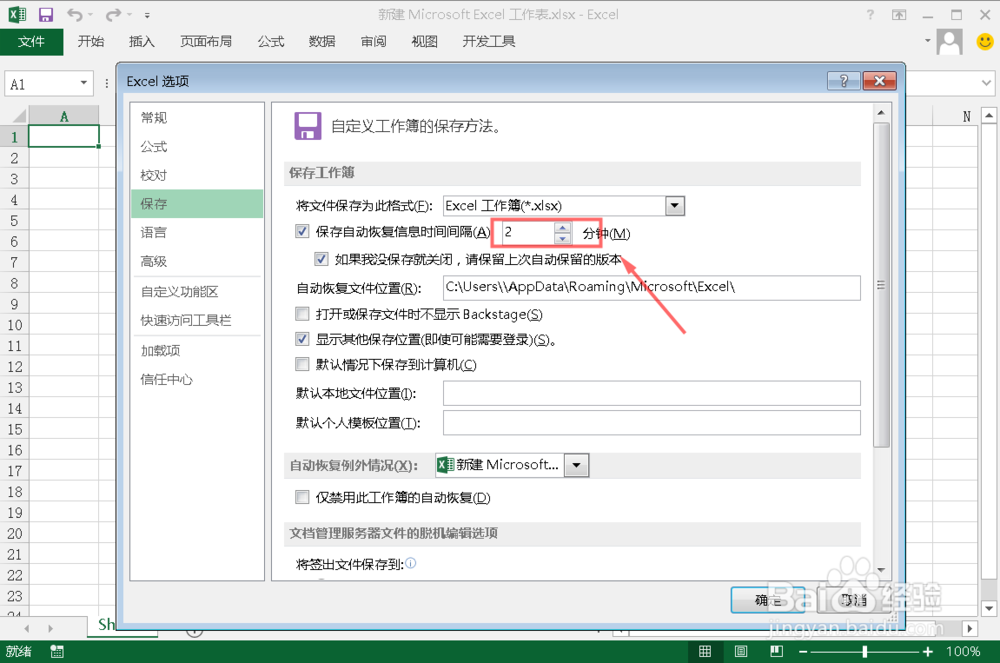This screenshot has width=1000, height=663.
Task: Open the 插入 Insert ribbon tab
Action: [142, 42]
